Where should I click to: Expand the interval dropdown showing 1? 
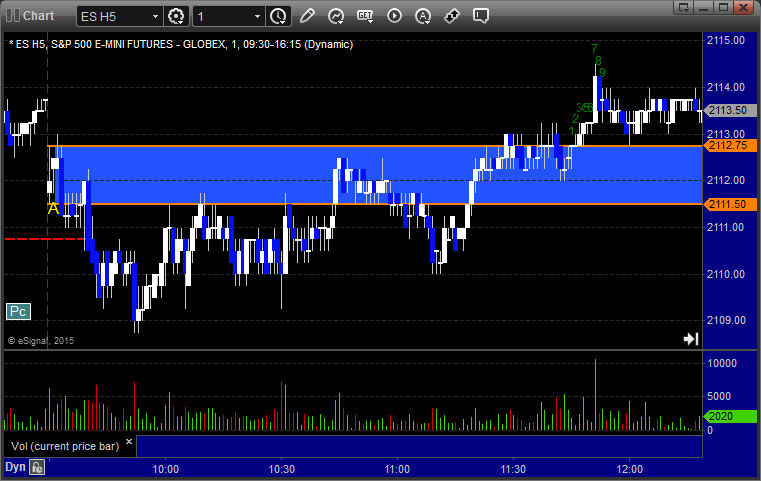(x=257, y=17)
